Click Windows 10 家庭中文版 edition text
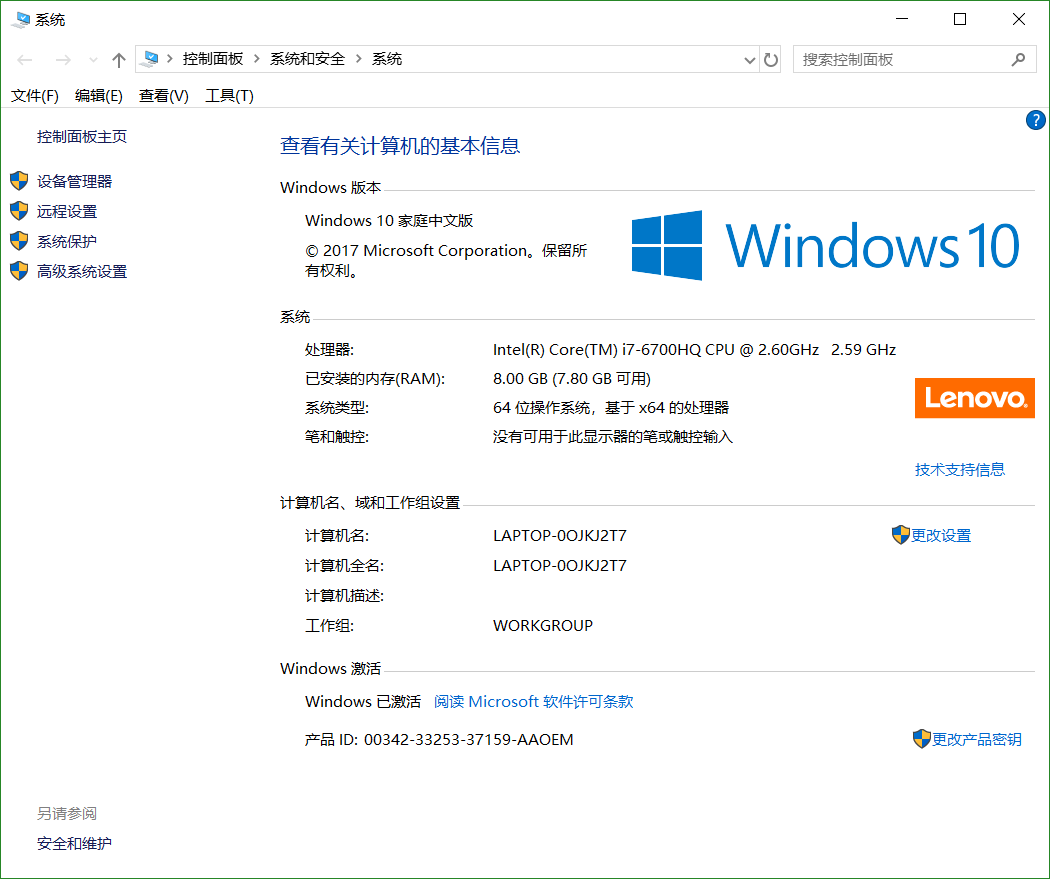 click(x=389, y=221)
